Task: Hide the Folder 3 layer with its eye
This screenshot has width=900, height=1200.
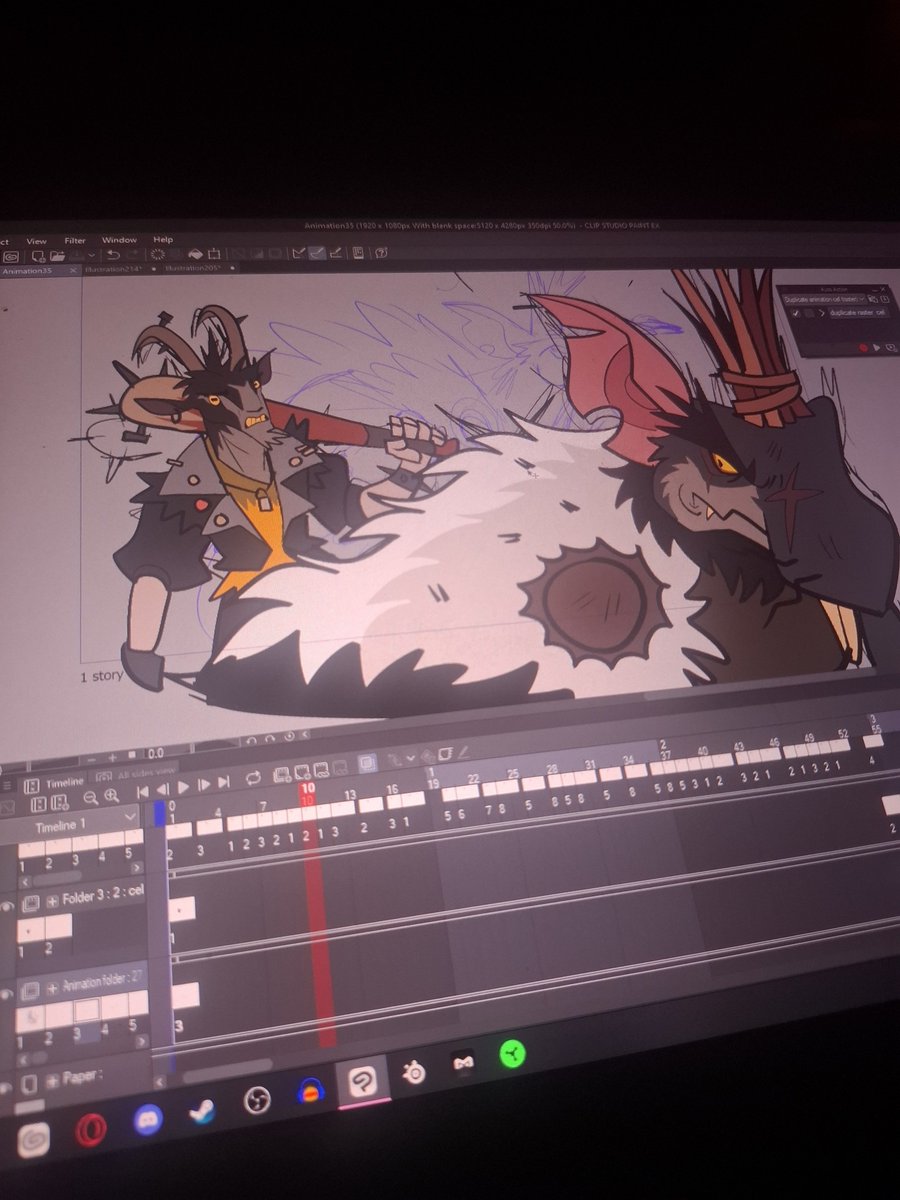Action: [8, 907]
